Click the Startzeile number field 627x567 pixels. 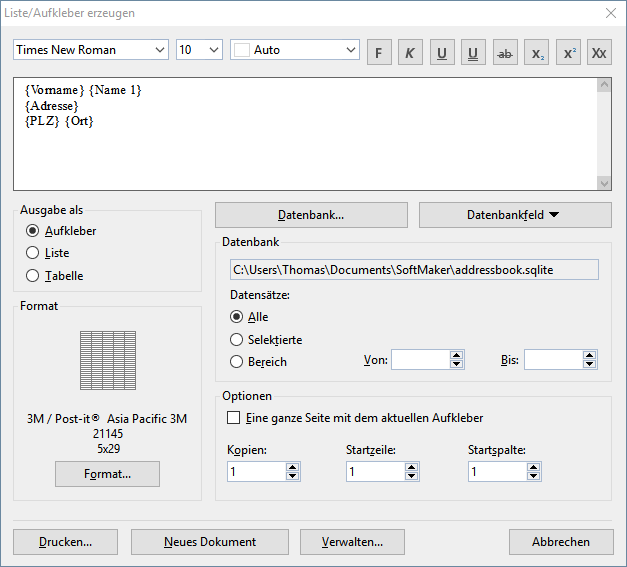point(375,471)
